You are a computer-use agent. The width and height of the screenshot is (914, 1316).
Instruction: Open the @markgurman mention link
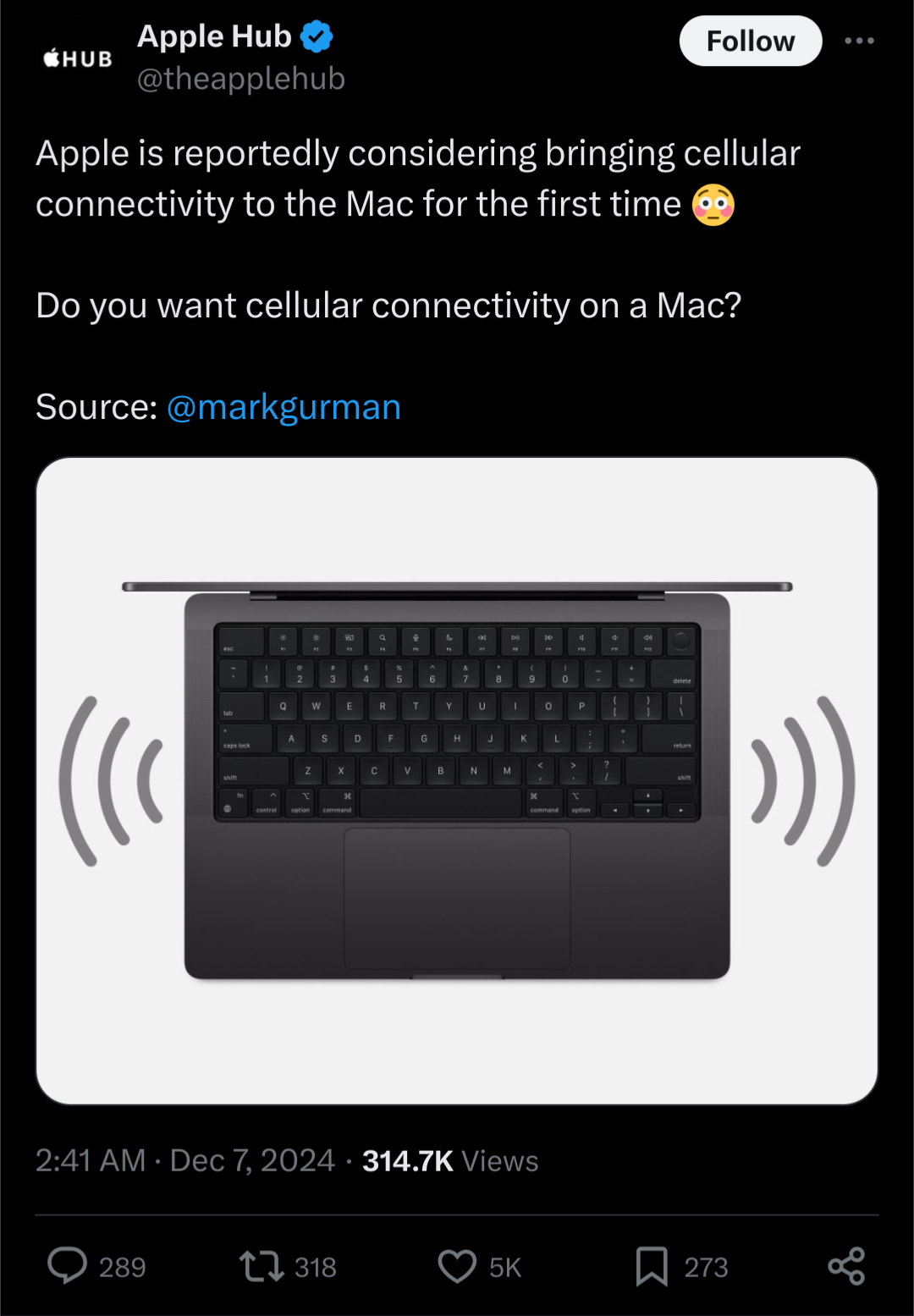[284, 407]
